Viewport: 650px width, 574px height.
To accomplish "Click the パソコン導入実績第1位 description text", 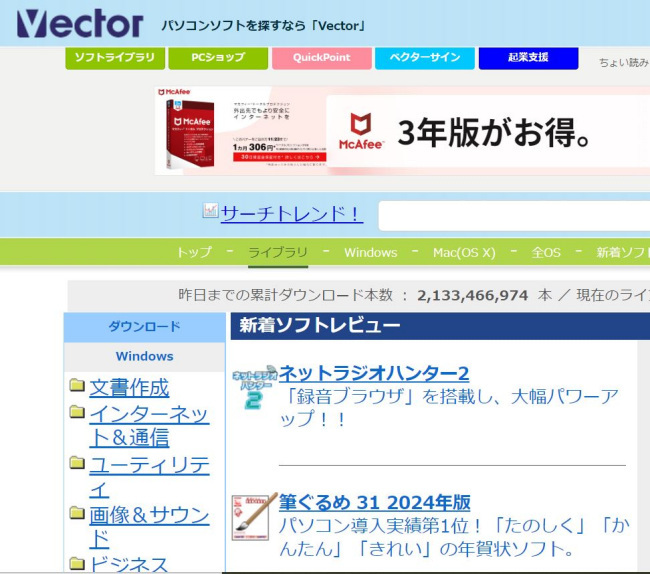I will [454, 538].
